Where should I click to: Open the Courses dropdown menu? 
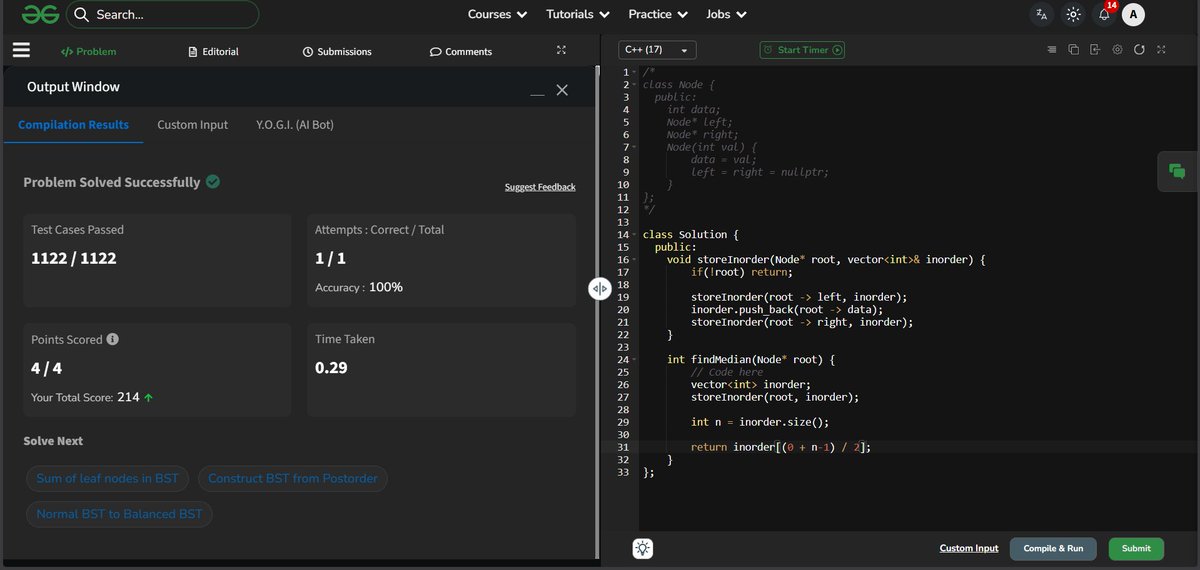(x=497, y=15)
